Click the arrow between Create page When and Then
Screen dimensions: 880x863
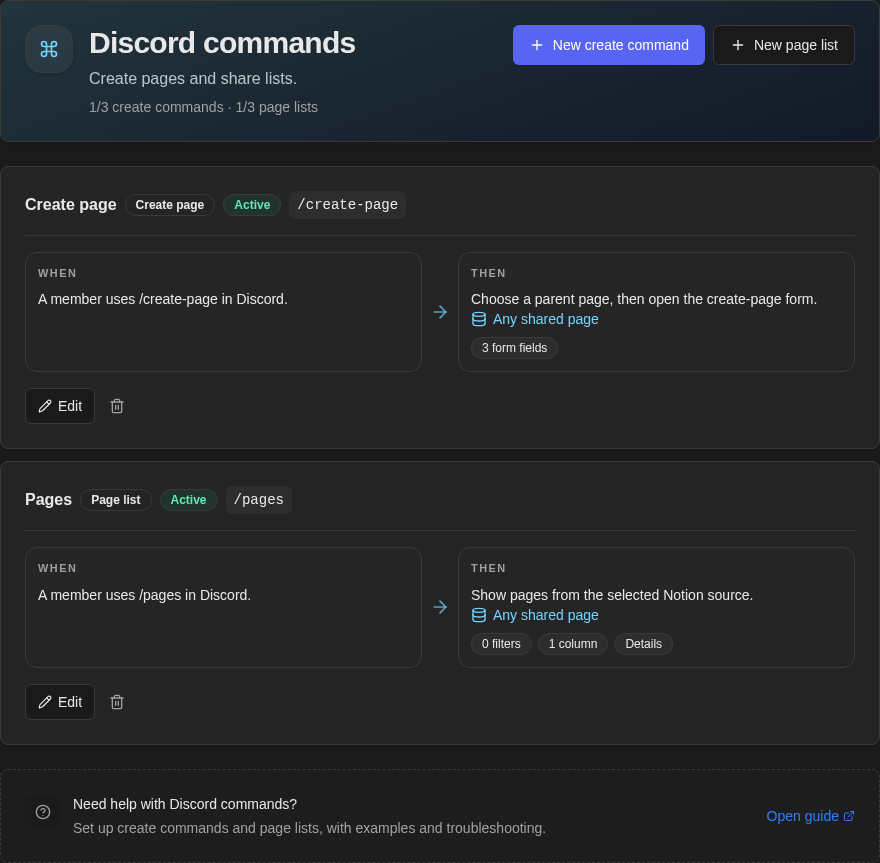pyautogui.click(x=440, y=312)
